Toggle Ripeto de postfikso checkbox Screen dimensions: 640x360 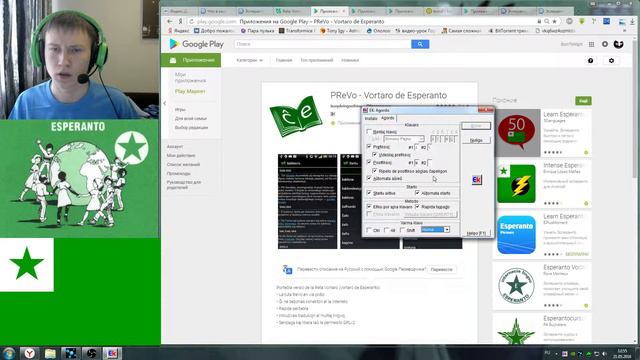click(375, 171)
